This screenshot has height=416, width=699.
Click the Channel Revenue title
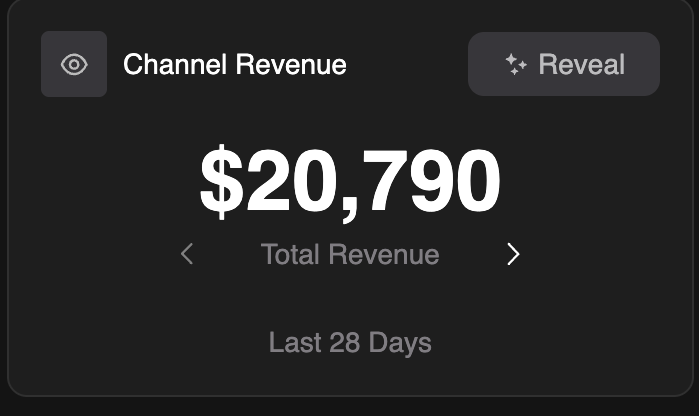point(234,64)
